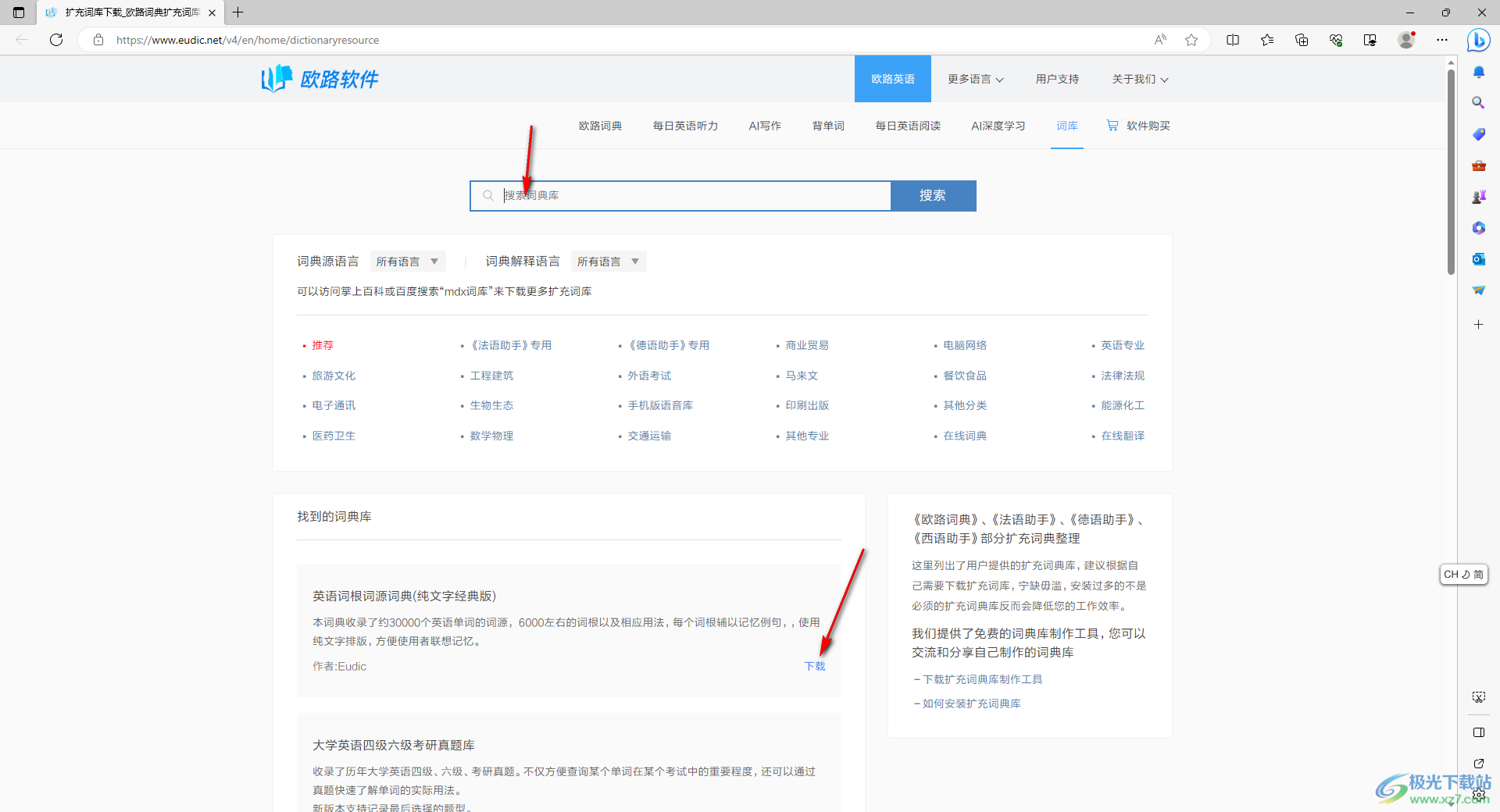Select the 商业贸易 category
The height and width of the screenshot is (812, 1500).
807,345
